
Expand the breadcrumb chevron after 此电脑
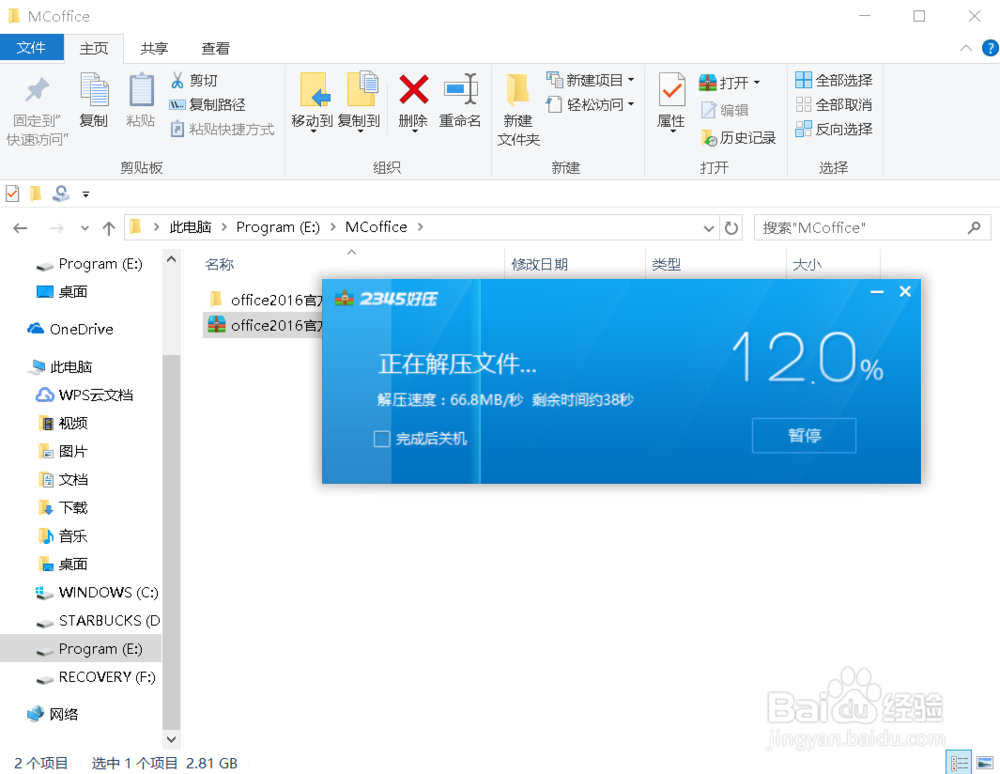click(x=224, y=227)
